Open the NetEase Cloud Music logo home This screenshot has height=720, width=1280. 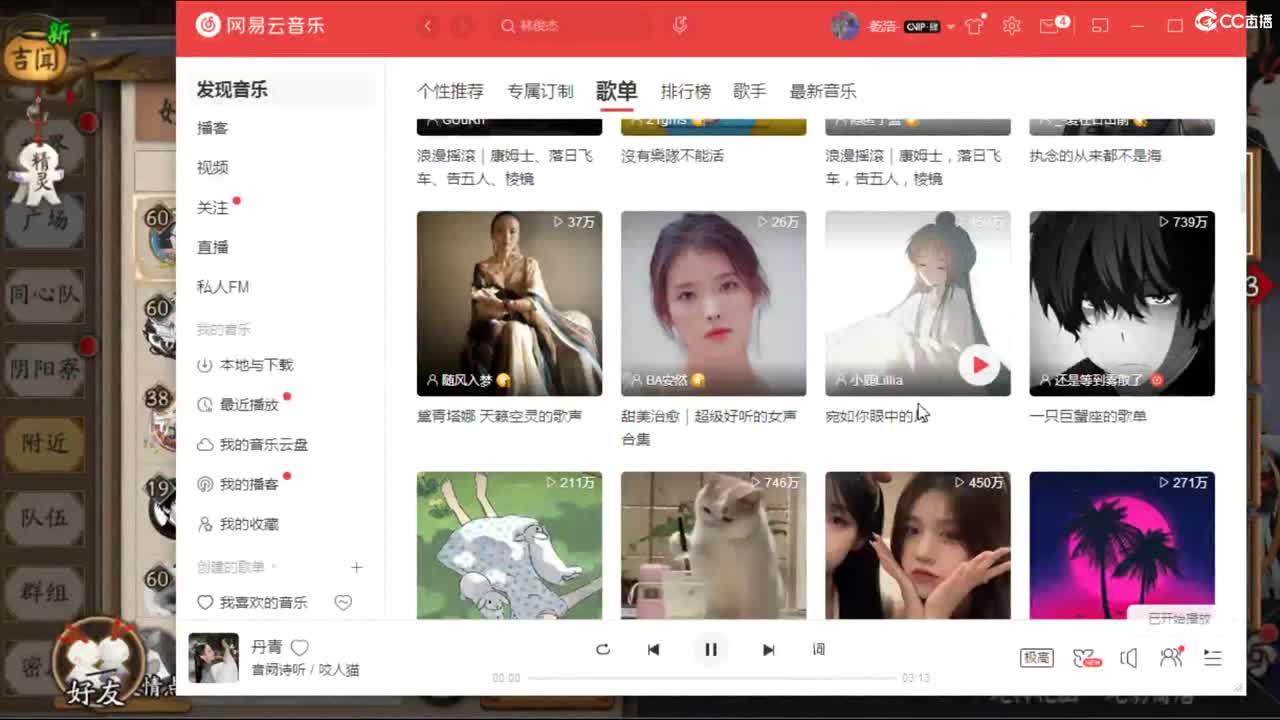pos(260,25)
